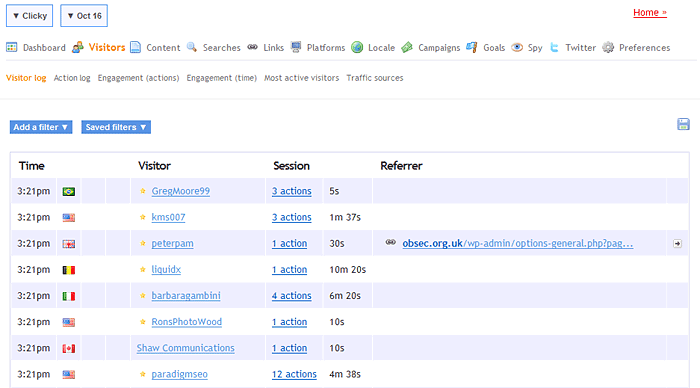Expand the Clicky site dropdown

[29, 16]
